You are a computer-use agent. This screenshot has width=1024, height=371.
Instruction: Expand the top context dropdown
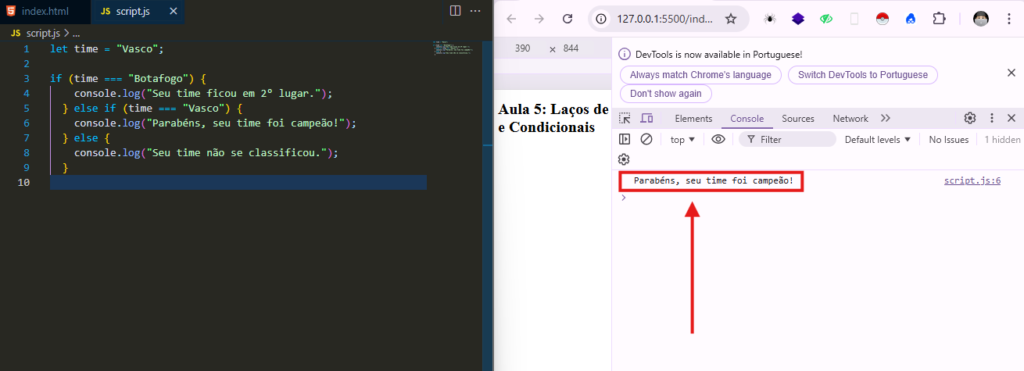point(682,139)
